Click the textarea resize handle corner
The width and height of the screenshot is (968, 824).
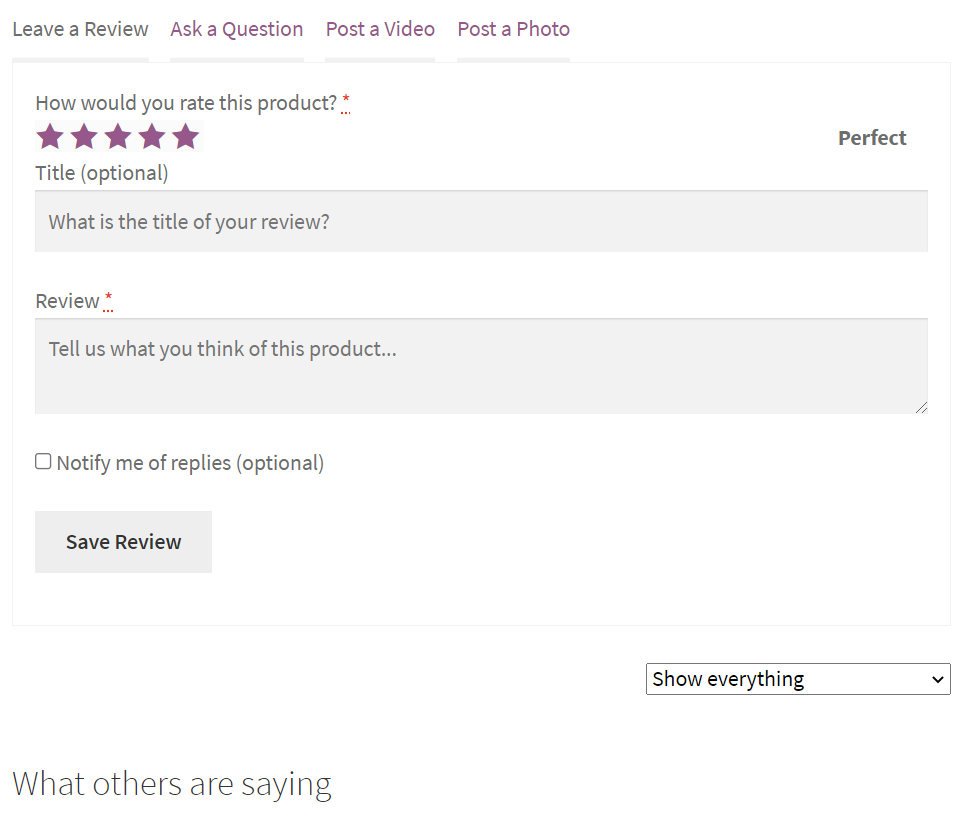coord(922,407)
